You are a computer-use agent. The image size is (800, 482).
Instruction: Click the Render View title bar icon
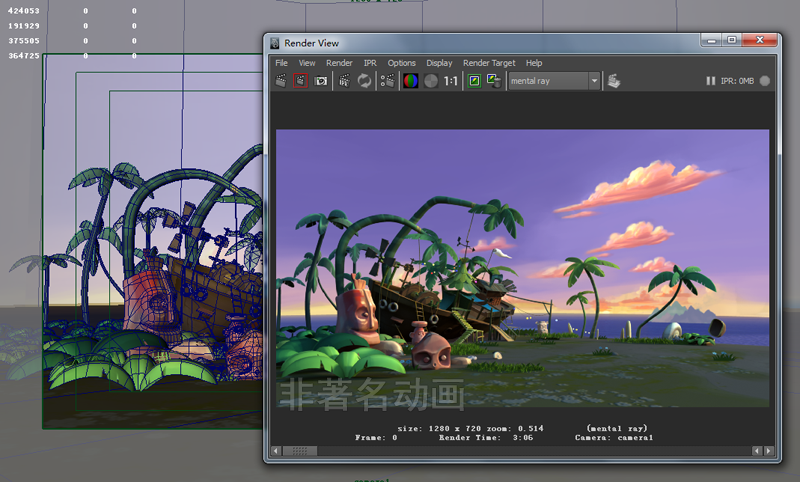(275, 43)
